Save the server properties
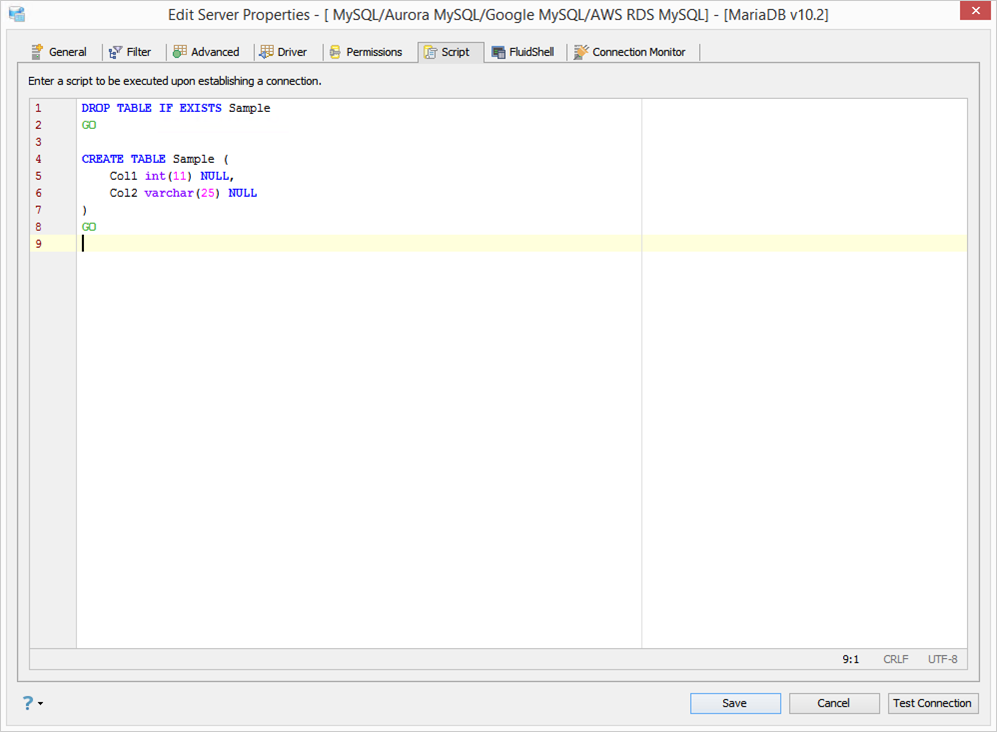This screenshot has width=997, height=732. click(735, 703)
